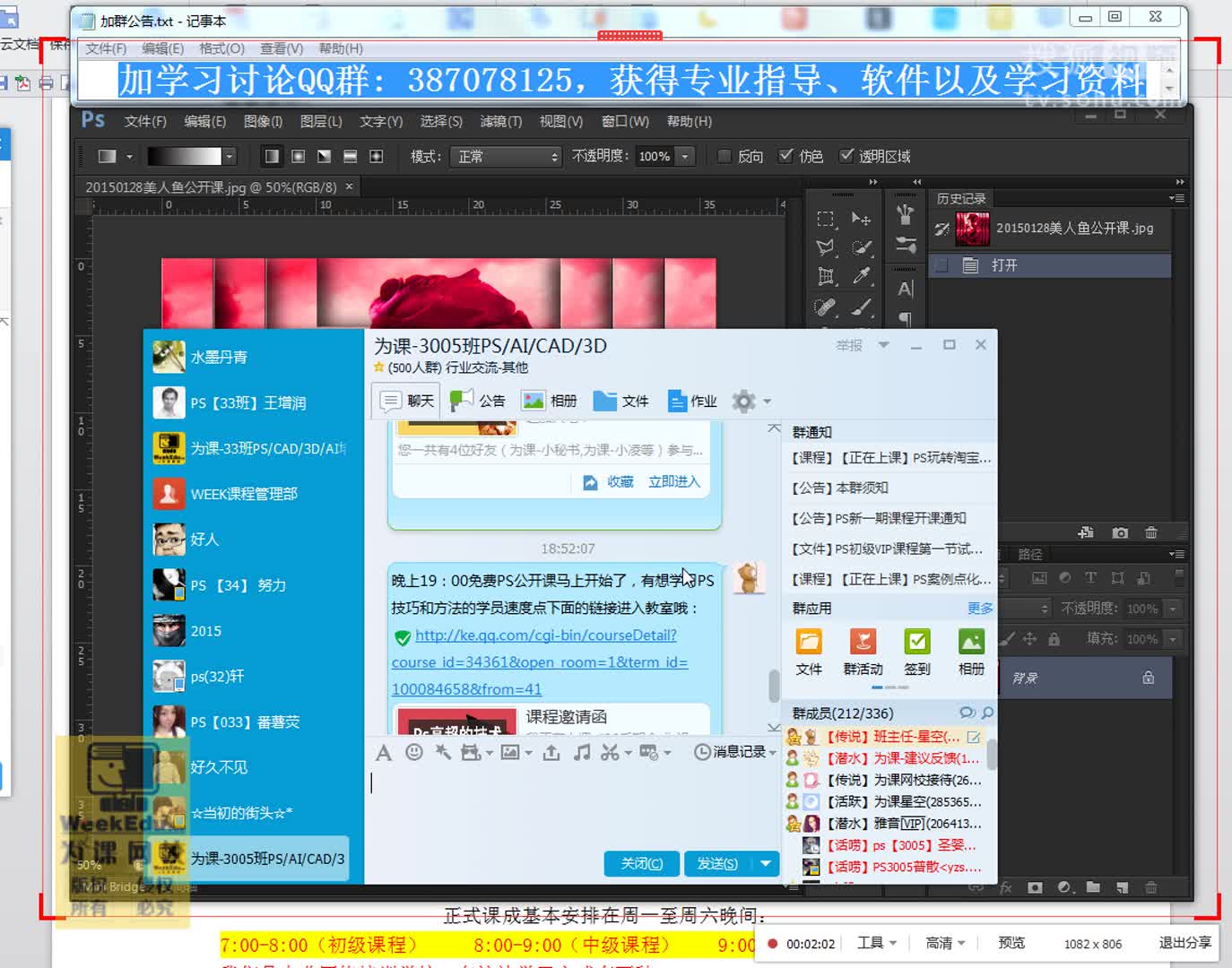This screenshot has width=1232, height=968.
Task: Open the tool preset picker arrow
Action: (129, 156)
